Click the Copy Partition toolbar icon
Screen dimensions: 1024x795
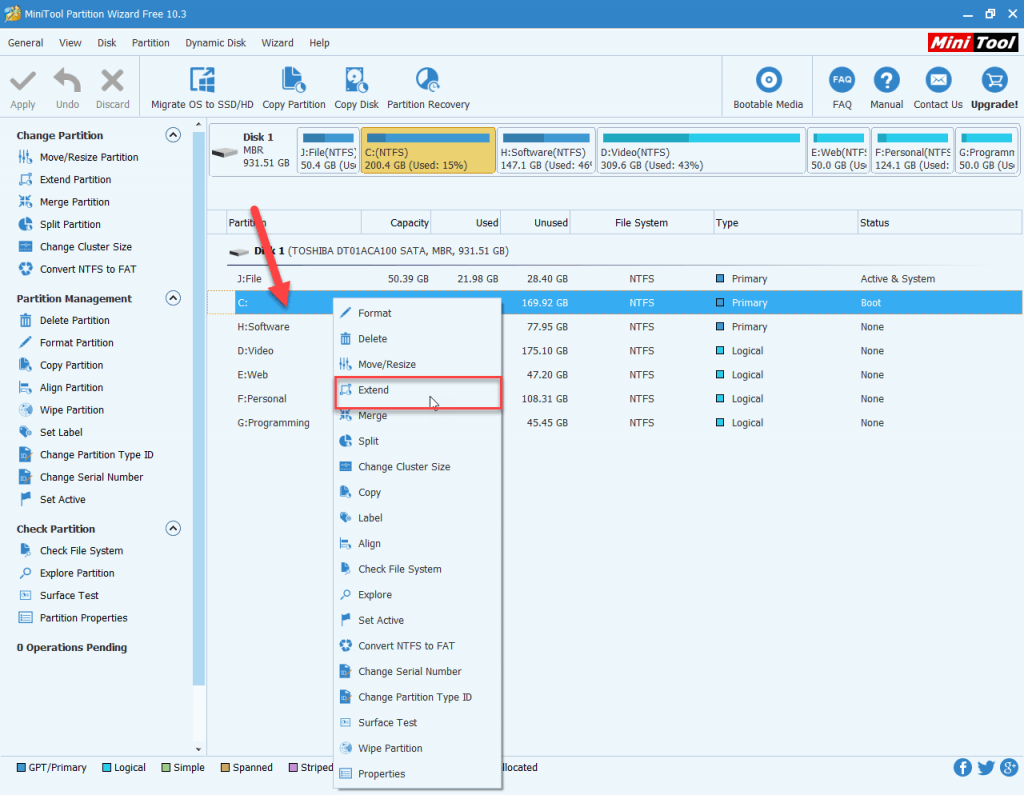[294, 81]
